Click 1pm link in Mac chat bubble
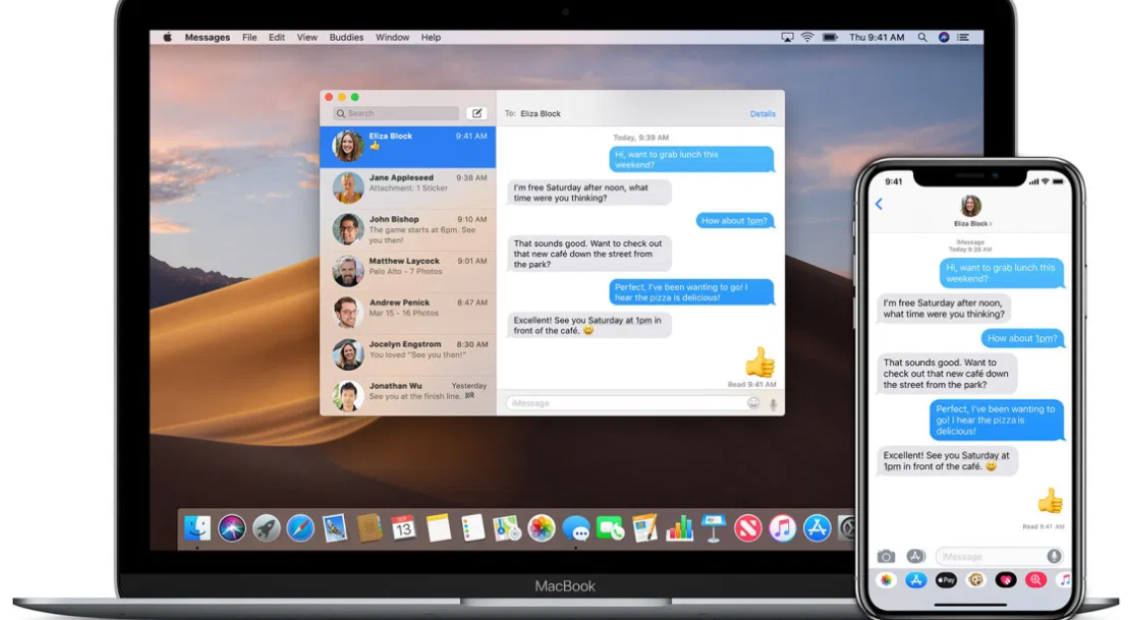 [756, 221]
